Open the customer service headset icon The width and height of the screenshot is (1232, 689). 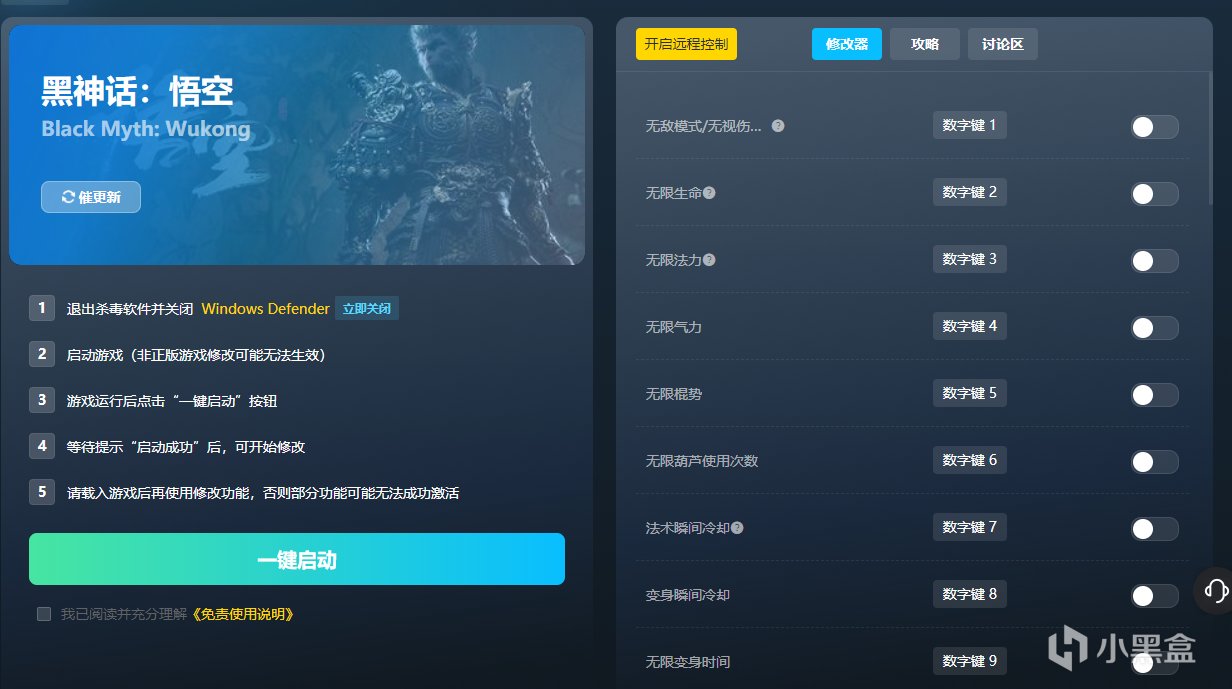click(x=1216, y=589)
